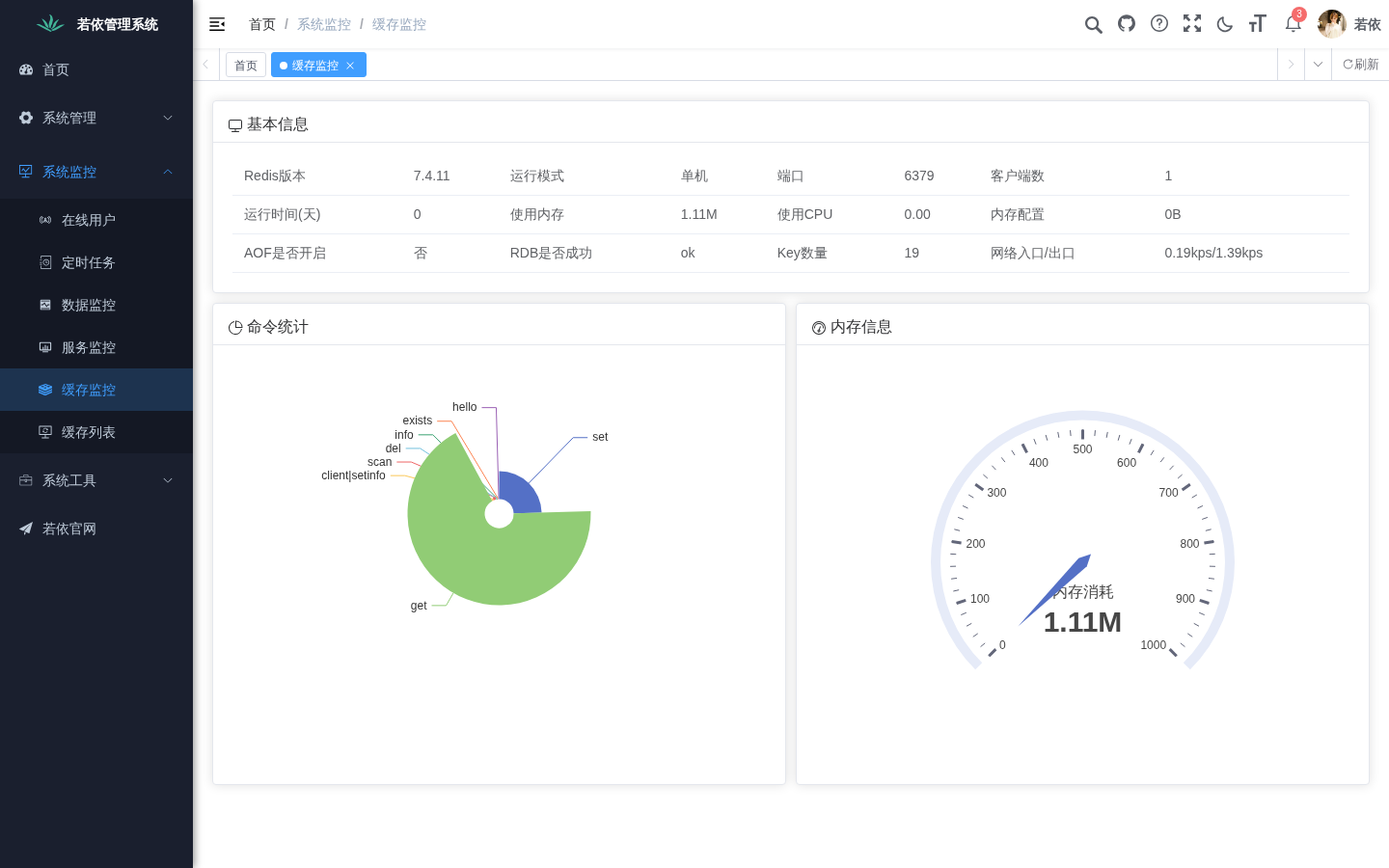
Task: Open 在线用户 in sidebar
Action: (x=96, y=220)
